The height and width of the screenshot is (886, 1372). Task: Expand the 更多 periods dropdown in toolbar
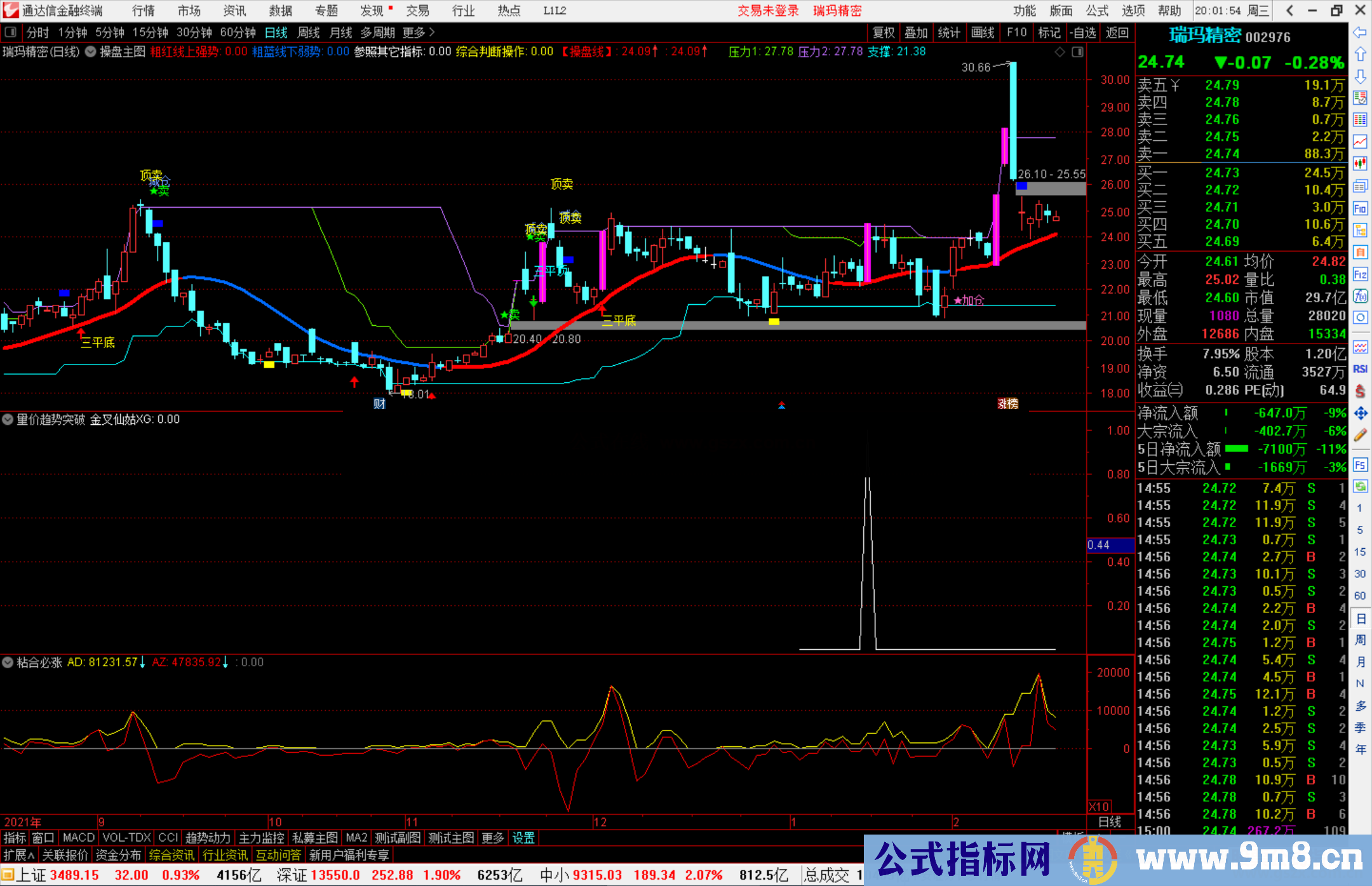[419, 32]
